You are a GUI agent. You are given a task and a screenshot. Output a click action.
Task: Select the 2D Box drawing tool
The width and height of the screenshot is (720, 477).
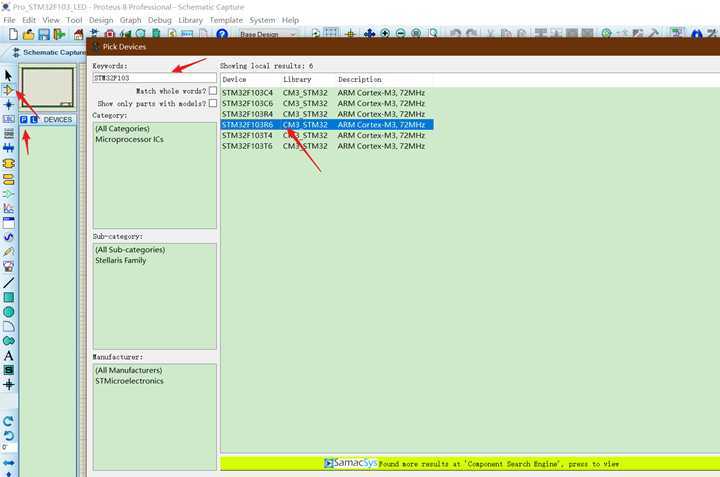click(8, 297)
